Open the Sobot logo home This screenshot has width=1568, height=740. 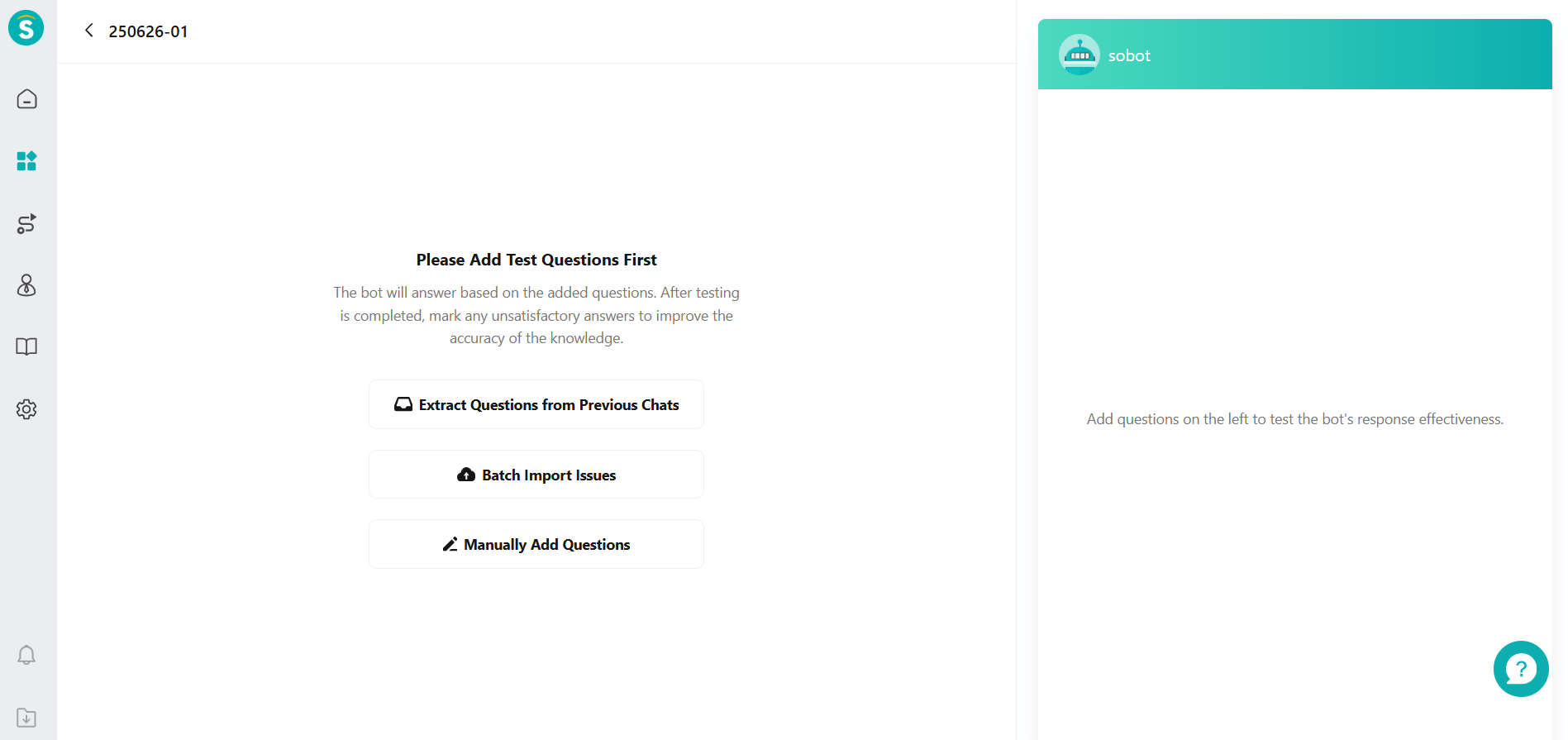26,28
